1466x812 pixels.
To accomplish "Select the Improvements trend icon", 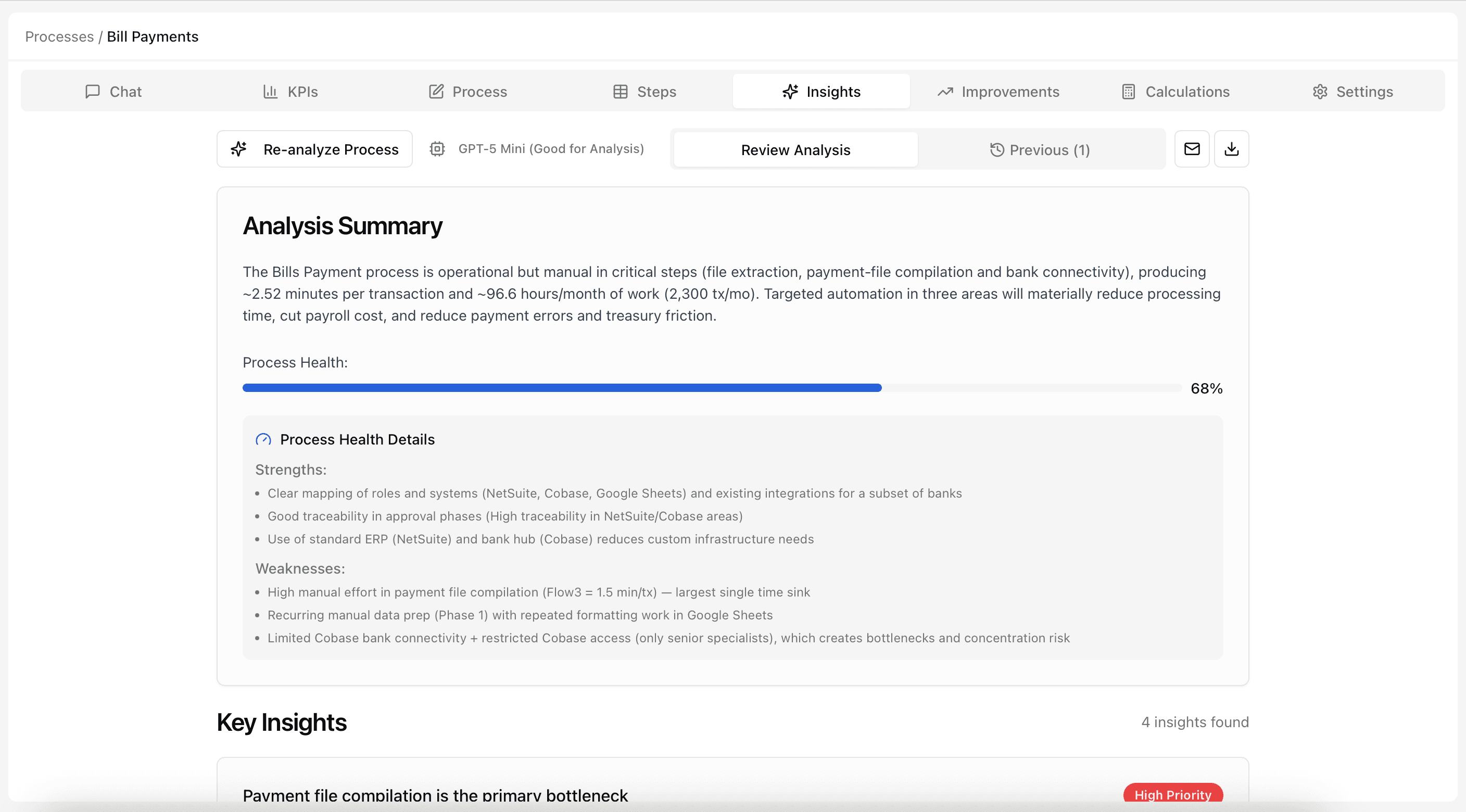I will point(945,91).
